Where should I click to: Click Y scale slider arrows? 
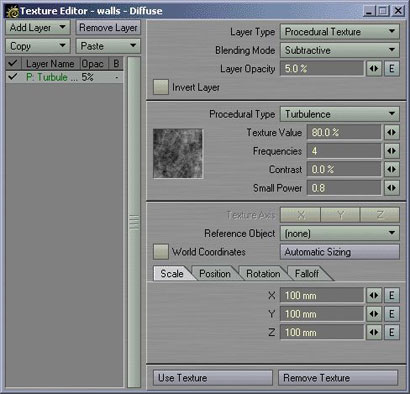pos(374,314)
